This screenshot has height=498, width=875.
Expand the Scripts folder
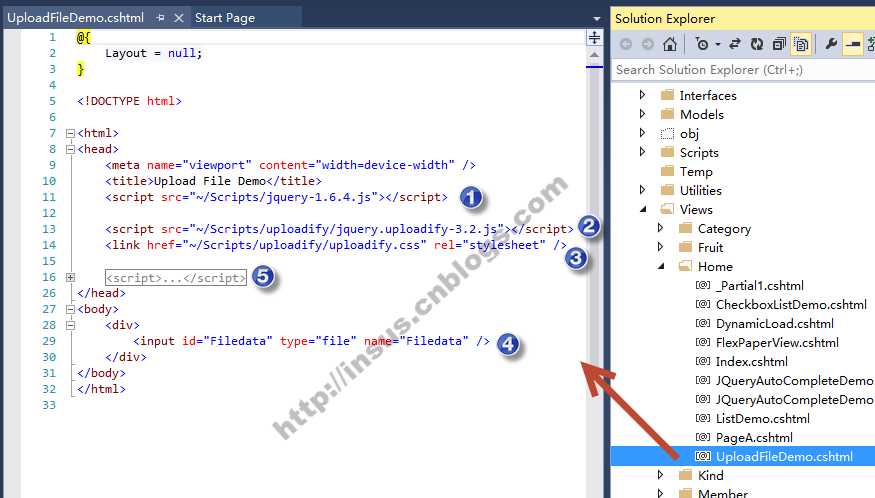tap(642, 152)
